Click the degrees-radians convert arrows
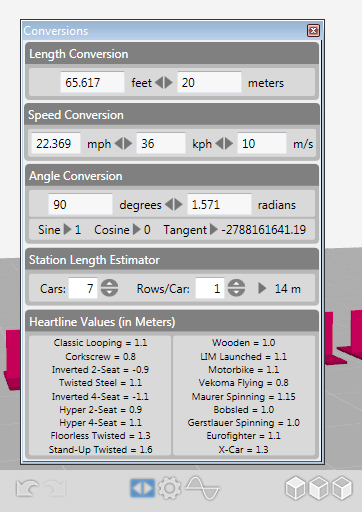This screenshot has height=512, width=362. tap(174, 204)
